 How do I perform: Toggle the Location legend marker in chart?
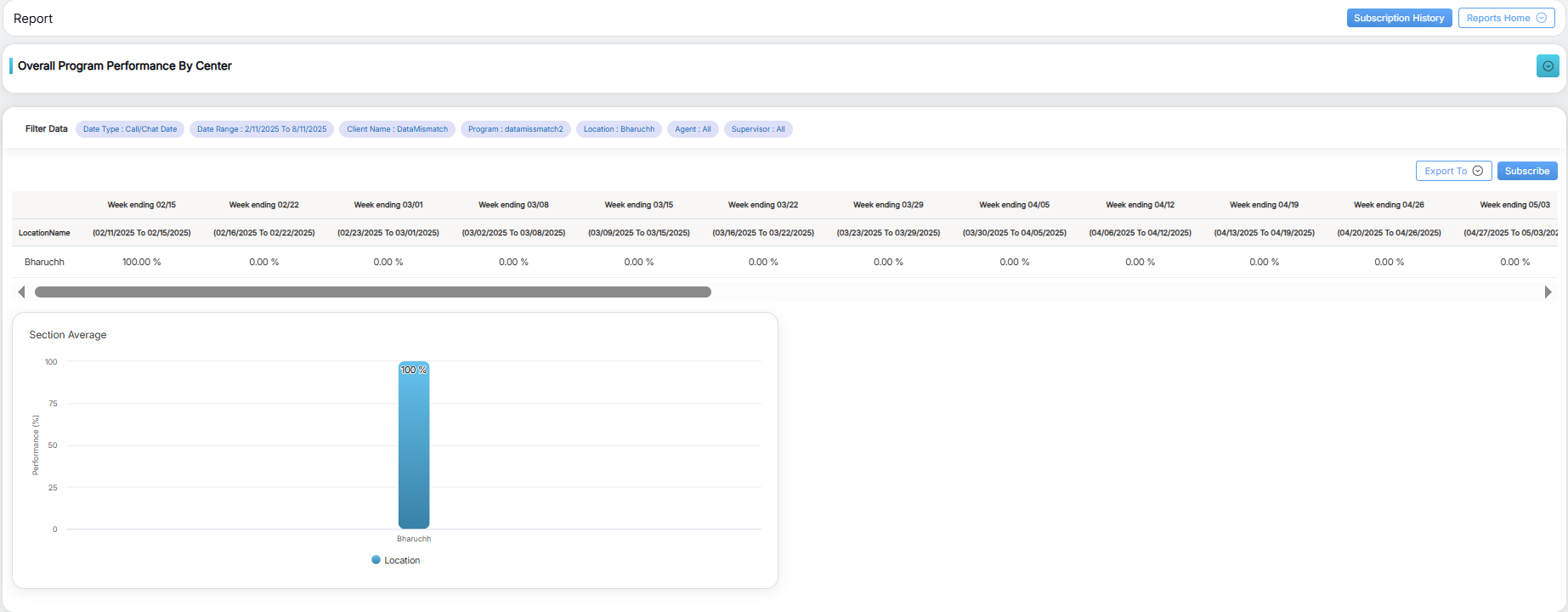click(x=376, y=560)
